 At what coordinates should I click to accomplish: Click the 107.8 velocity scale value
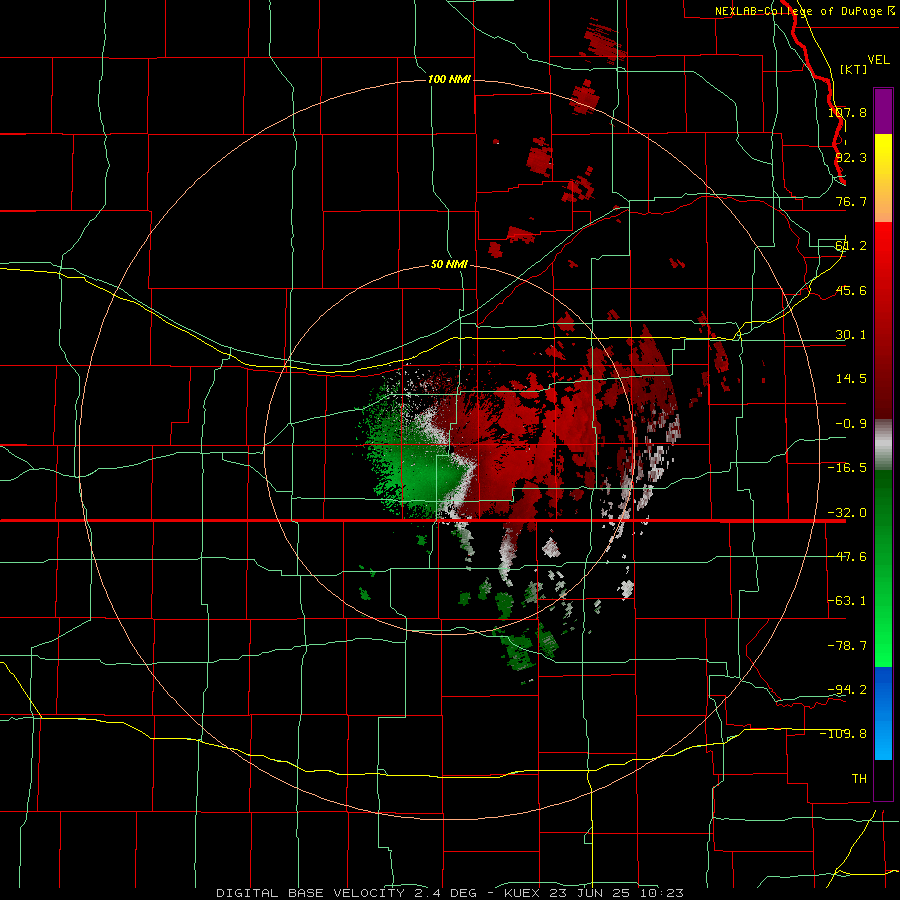tap(847, 112)
